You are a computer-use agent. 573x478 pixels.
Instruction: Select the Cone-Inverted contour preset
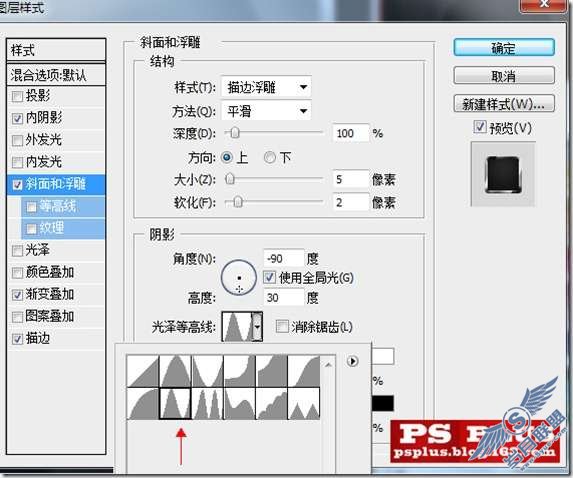tap(207, 371)
